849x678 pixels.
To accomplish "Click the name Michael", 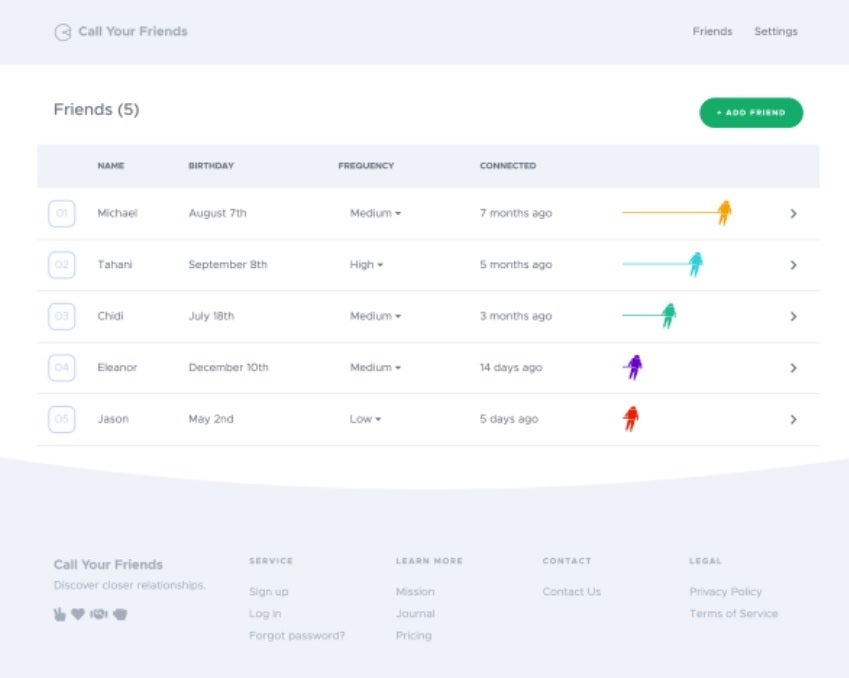I will (x=117, y=213).
